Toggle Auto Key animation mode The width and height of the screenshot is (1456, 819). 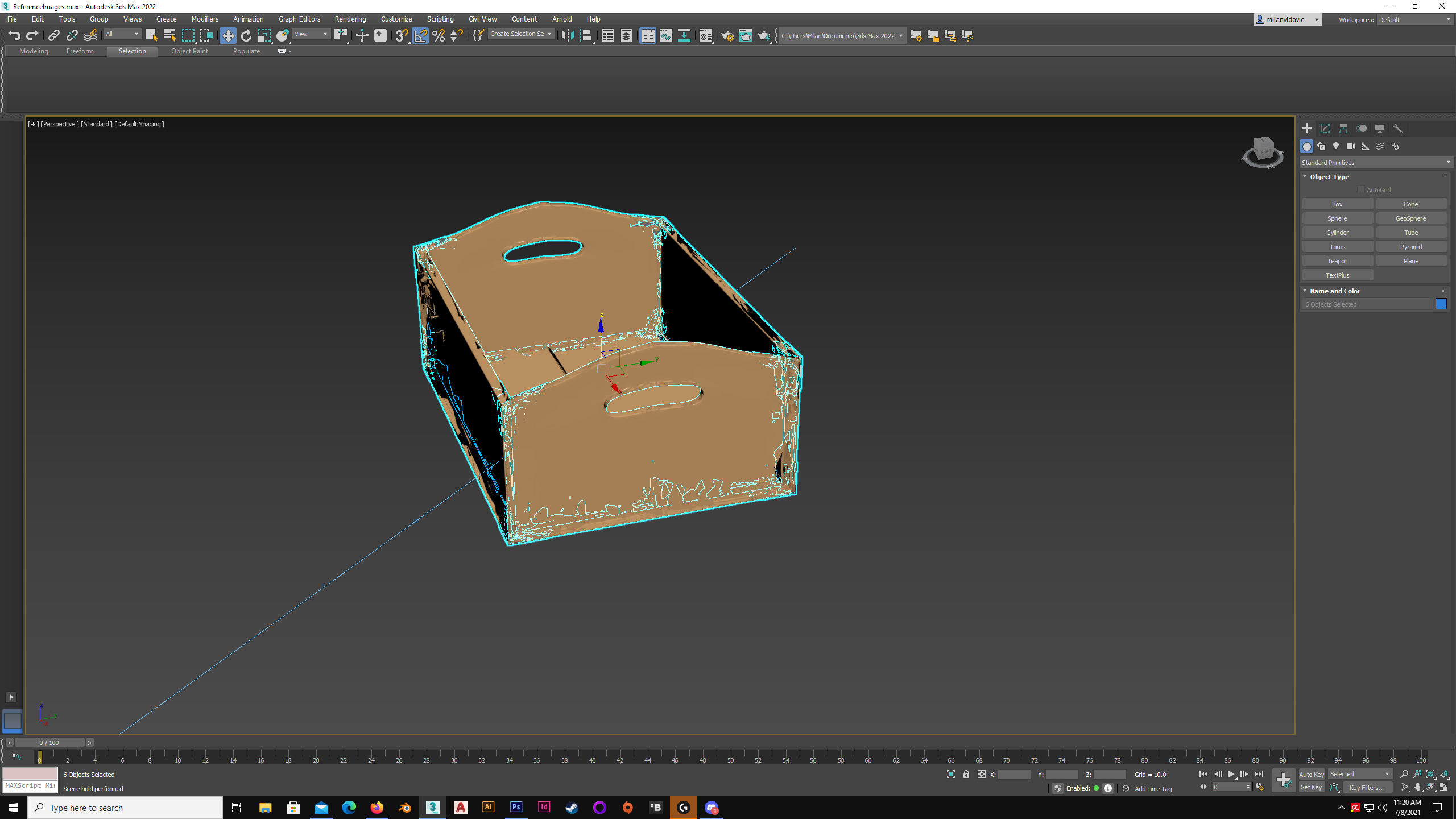click(x=1312, y=773)
